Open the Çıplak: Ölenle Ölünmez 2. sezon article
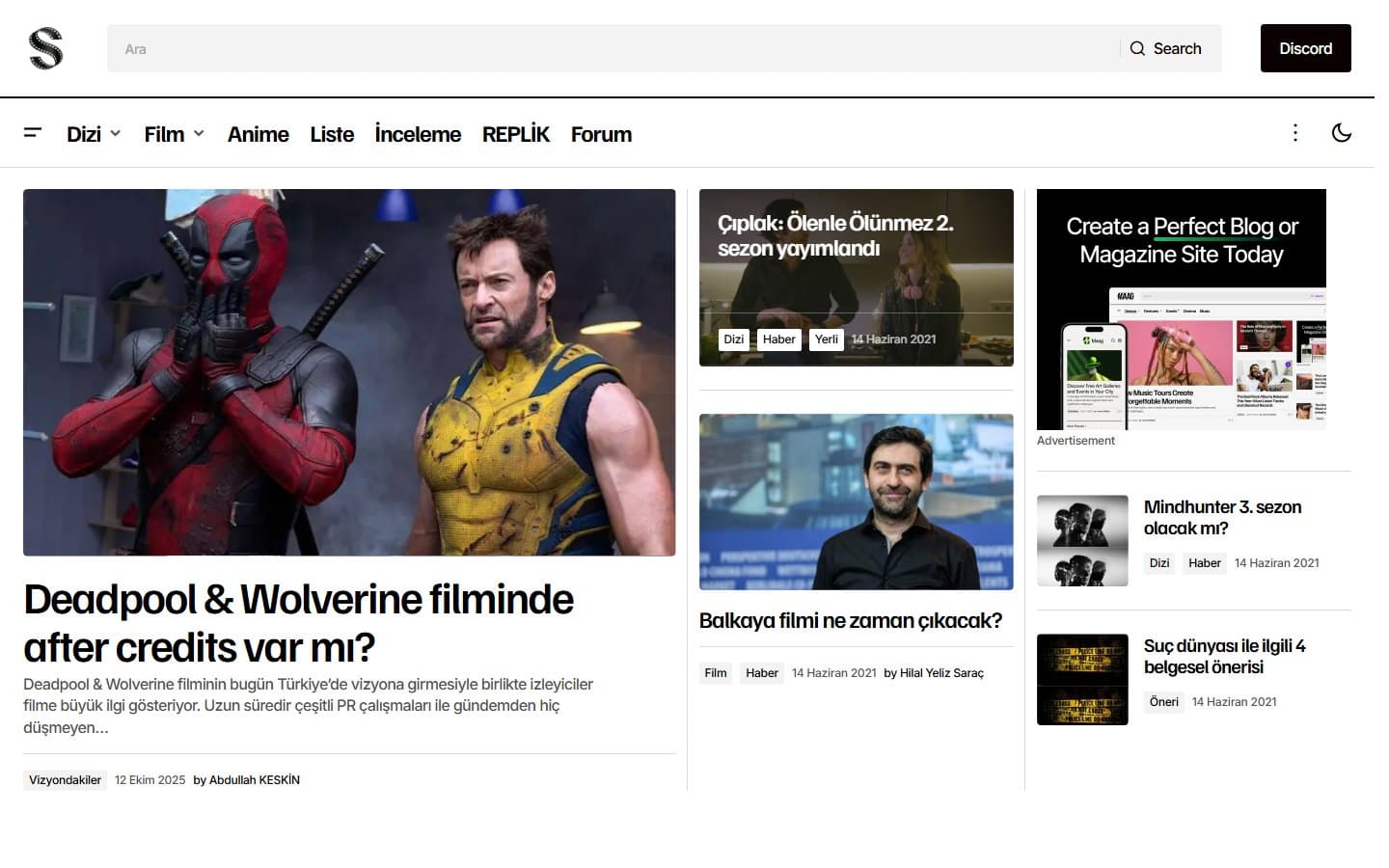The height and width of the screenshot is (868, 1389). [835, 235]
